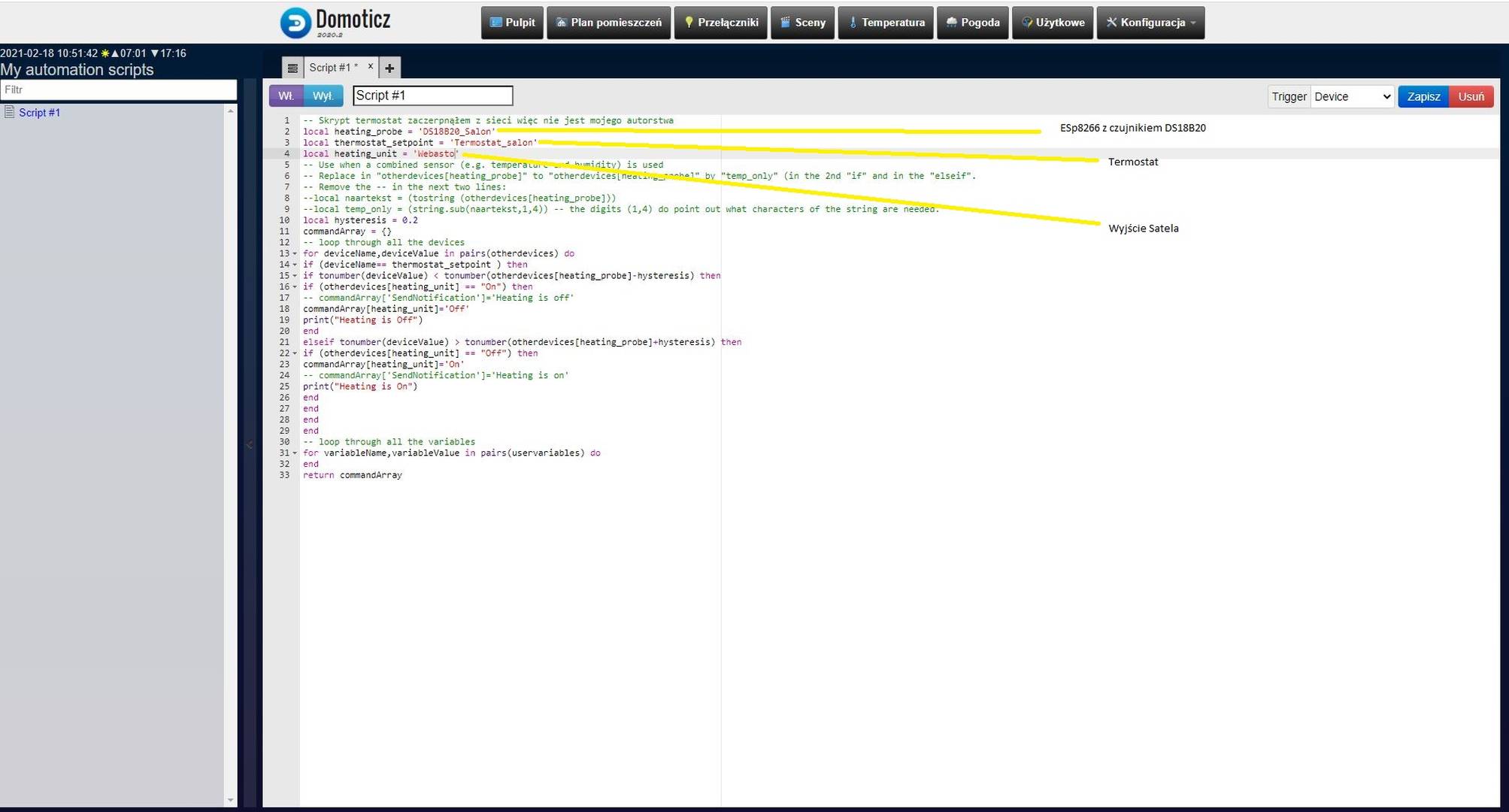Disable the script with Wył. toggle
The image size is (1509, 812).
pos(323,95)
